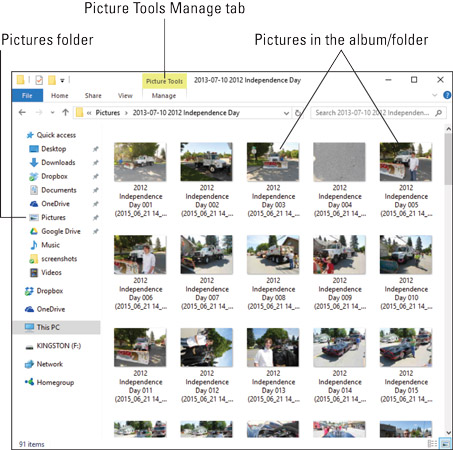Click the Properties quick access toolbar icon

pyautogui.click(x=39, y=80)
